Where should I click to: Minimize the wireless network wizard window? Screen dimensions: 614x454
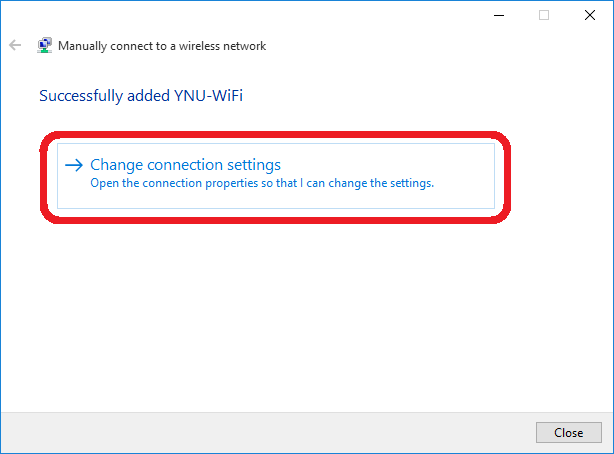pos(499,15)
